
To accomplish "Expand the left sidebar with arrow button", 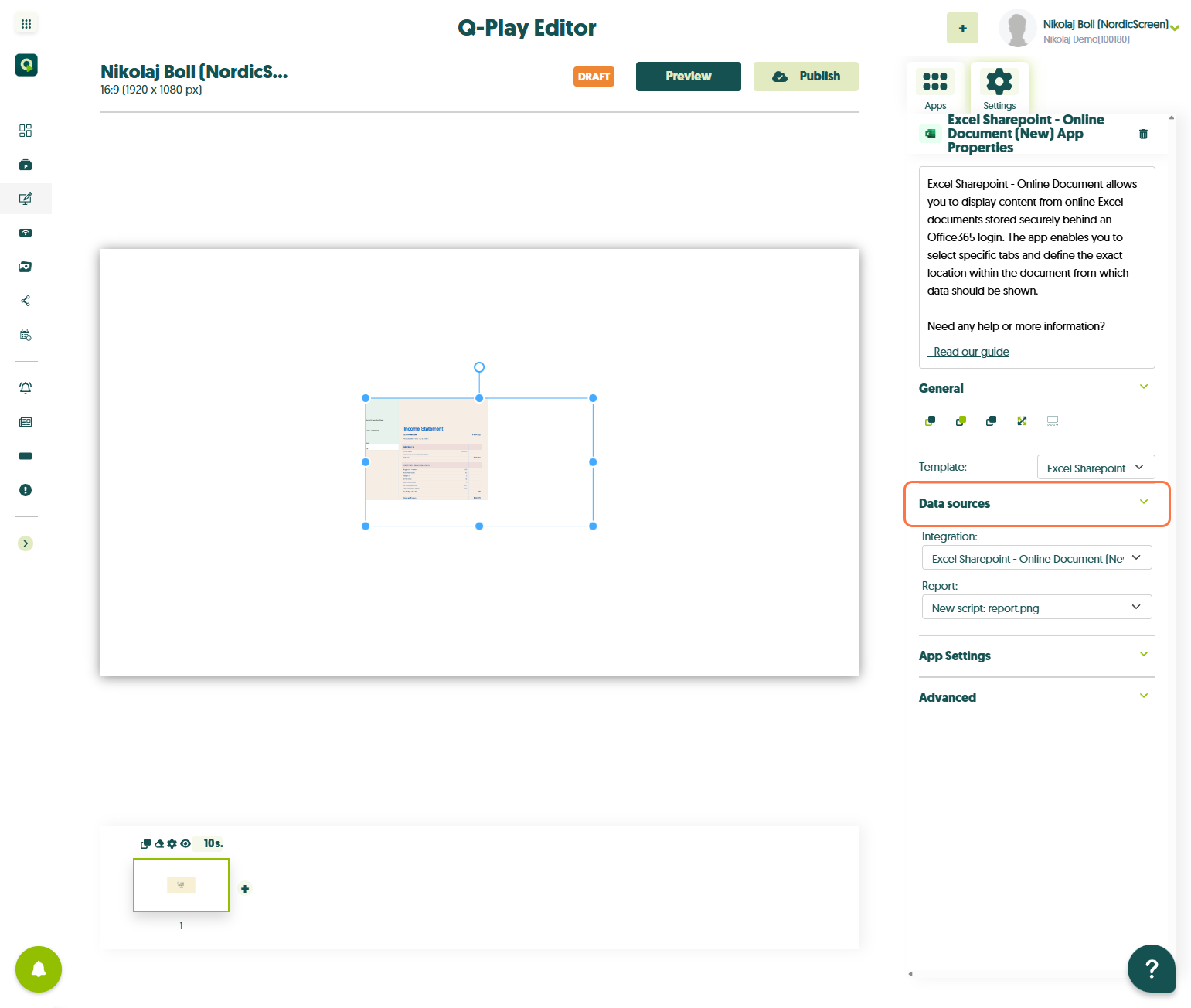I will tap(26, 543).
